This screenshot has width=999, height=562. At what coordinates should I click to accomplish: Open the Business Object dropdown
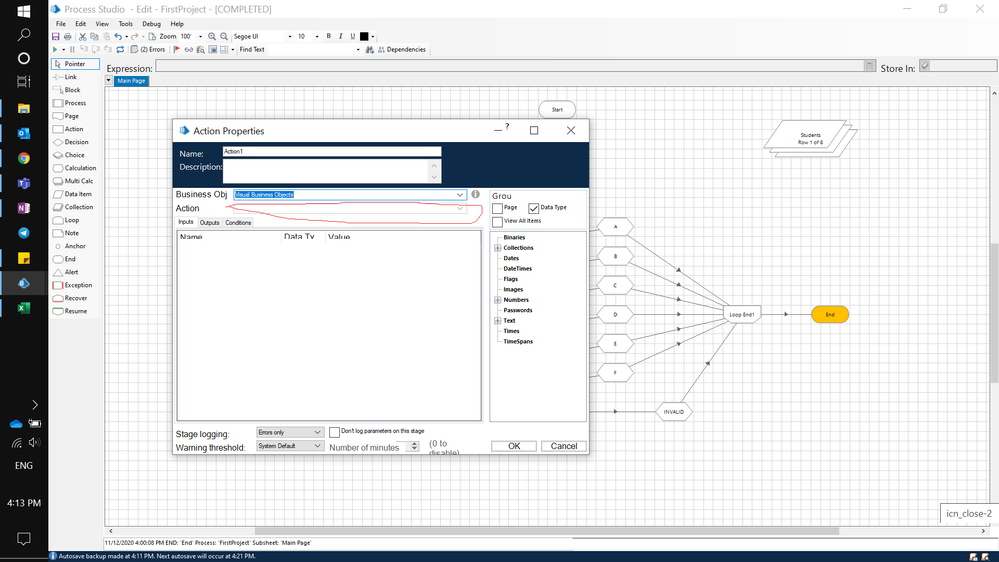pyautogui.click(x=460, y=195)
